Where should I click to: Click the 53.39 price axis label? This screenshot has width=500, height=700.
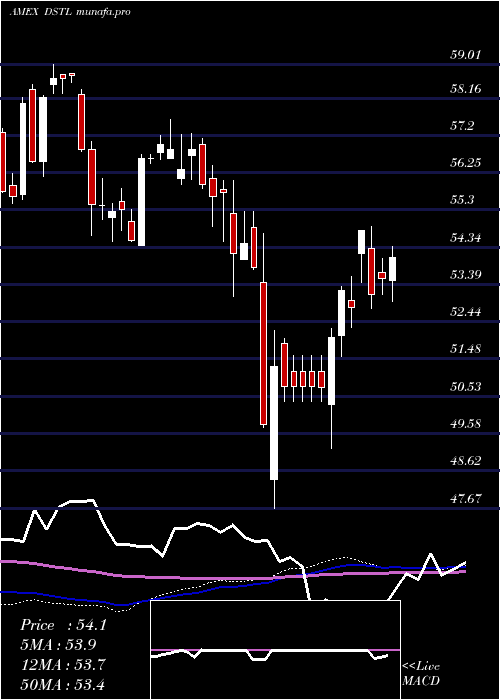pyautogui.click(x=465, y=274)
